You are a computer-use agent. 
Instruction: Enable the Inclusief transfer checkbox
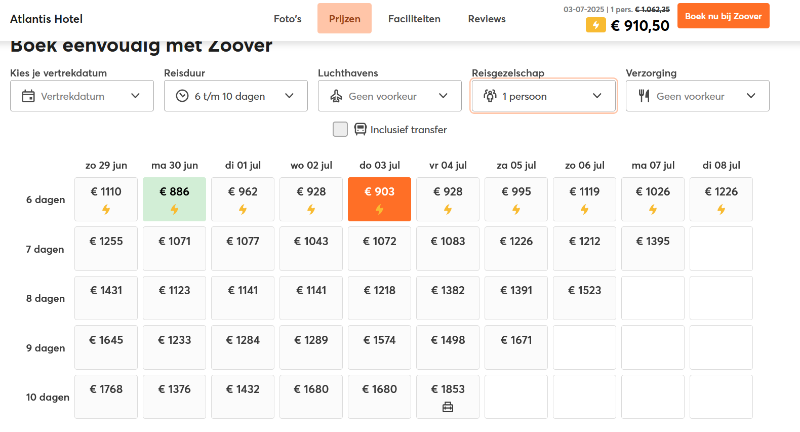click(x=340, y=129)
